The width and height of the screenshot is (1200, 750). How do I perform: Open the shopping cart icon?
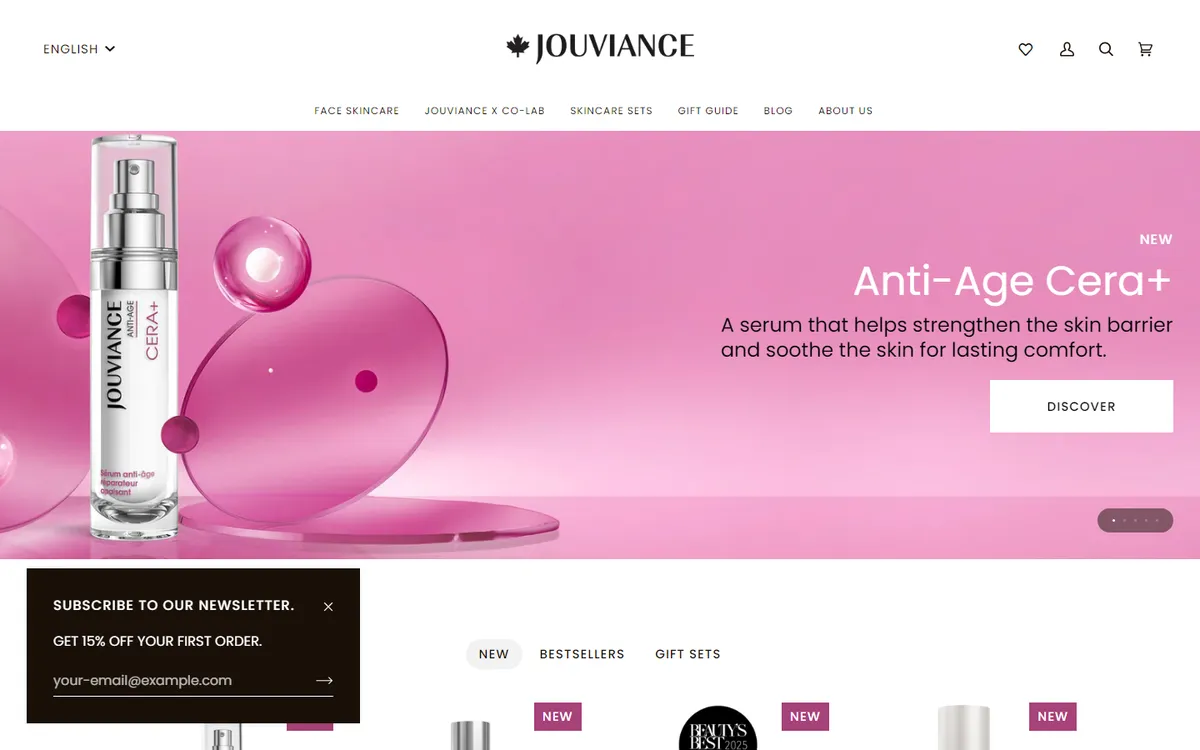tap(1146, 49)
